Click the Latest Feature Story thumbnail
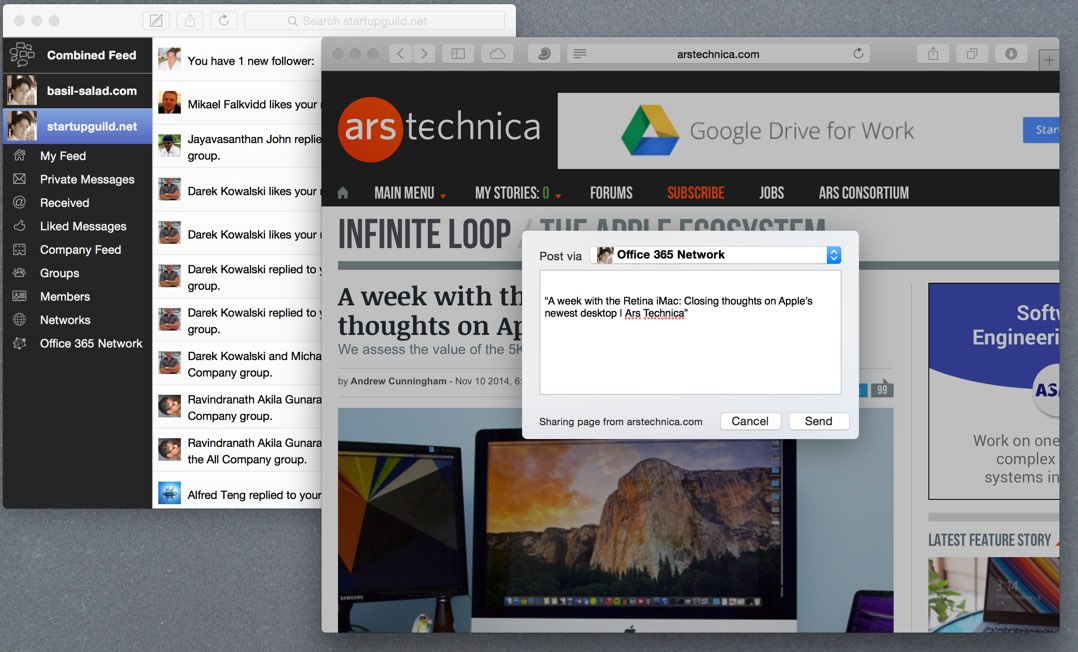 click(x=993, y=594)
